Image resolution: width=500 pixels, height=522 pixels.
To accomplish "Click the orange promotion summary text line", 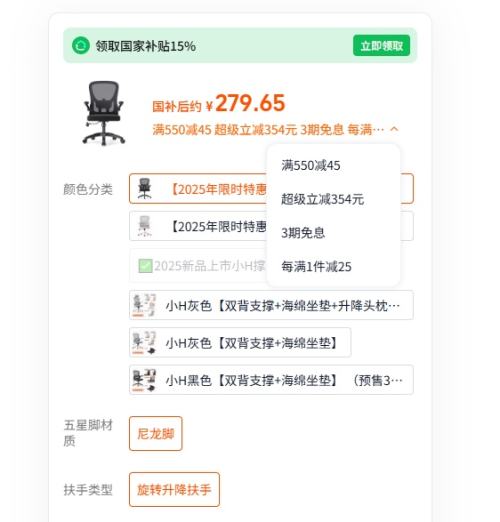I will (268, 129).
